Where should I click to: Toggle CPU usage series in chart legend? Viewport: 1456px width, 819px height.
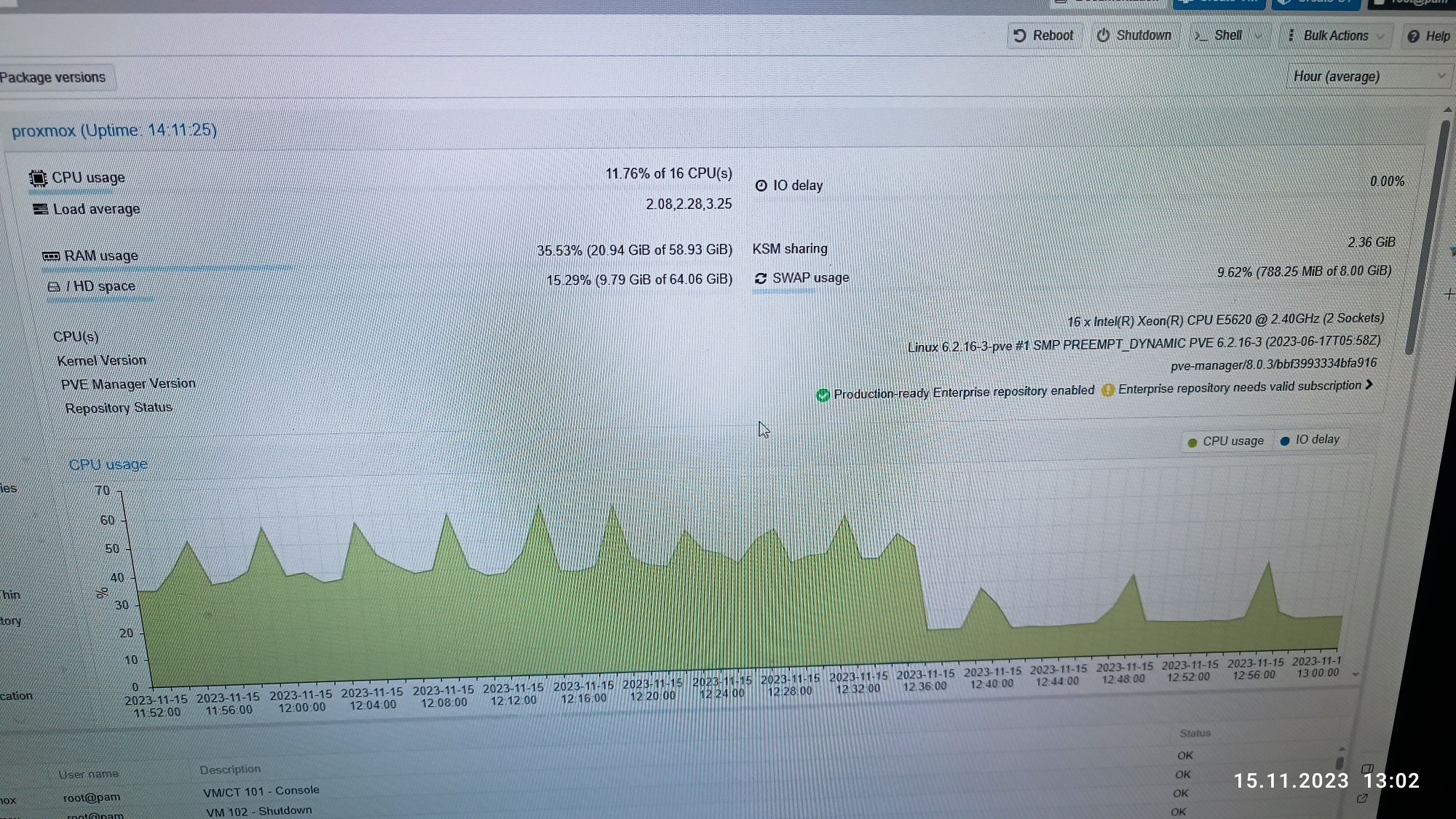(1226, 441)
